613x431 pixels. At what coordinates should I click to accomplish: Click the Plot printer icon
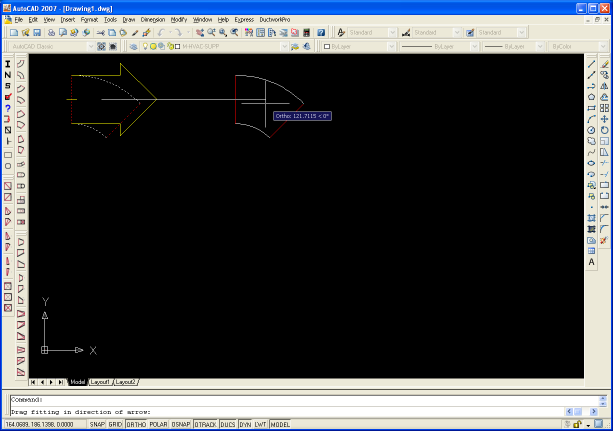[x=51, y=32]
